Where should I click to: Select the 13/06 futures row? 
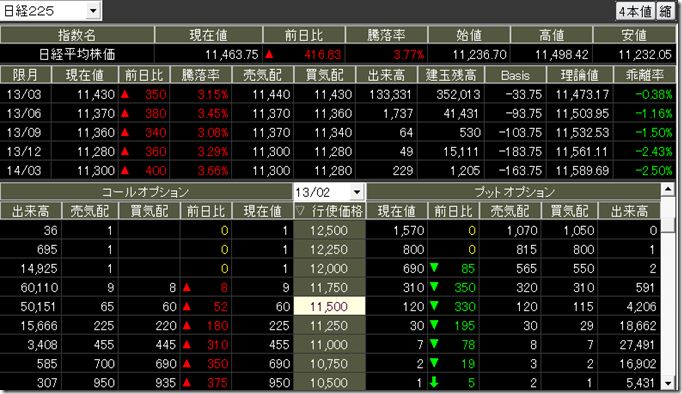pyautogui.click(x=338, y=114)
